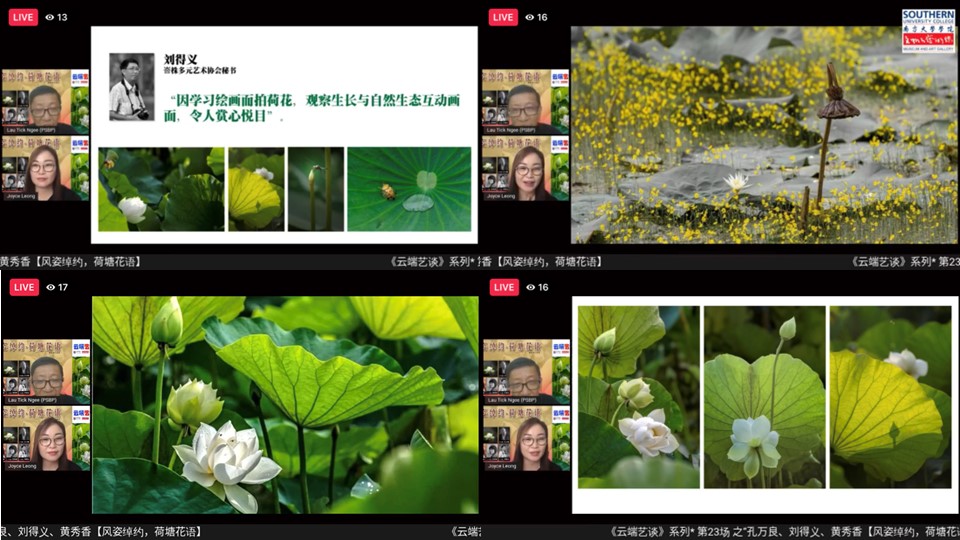Select Joyce Leong webcam in 17-viewer stream
This screenshot has width=960, height=540.
click(x=47, y=438)
